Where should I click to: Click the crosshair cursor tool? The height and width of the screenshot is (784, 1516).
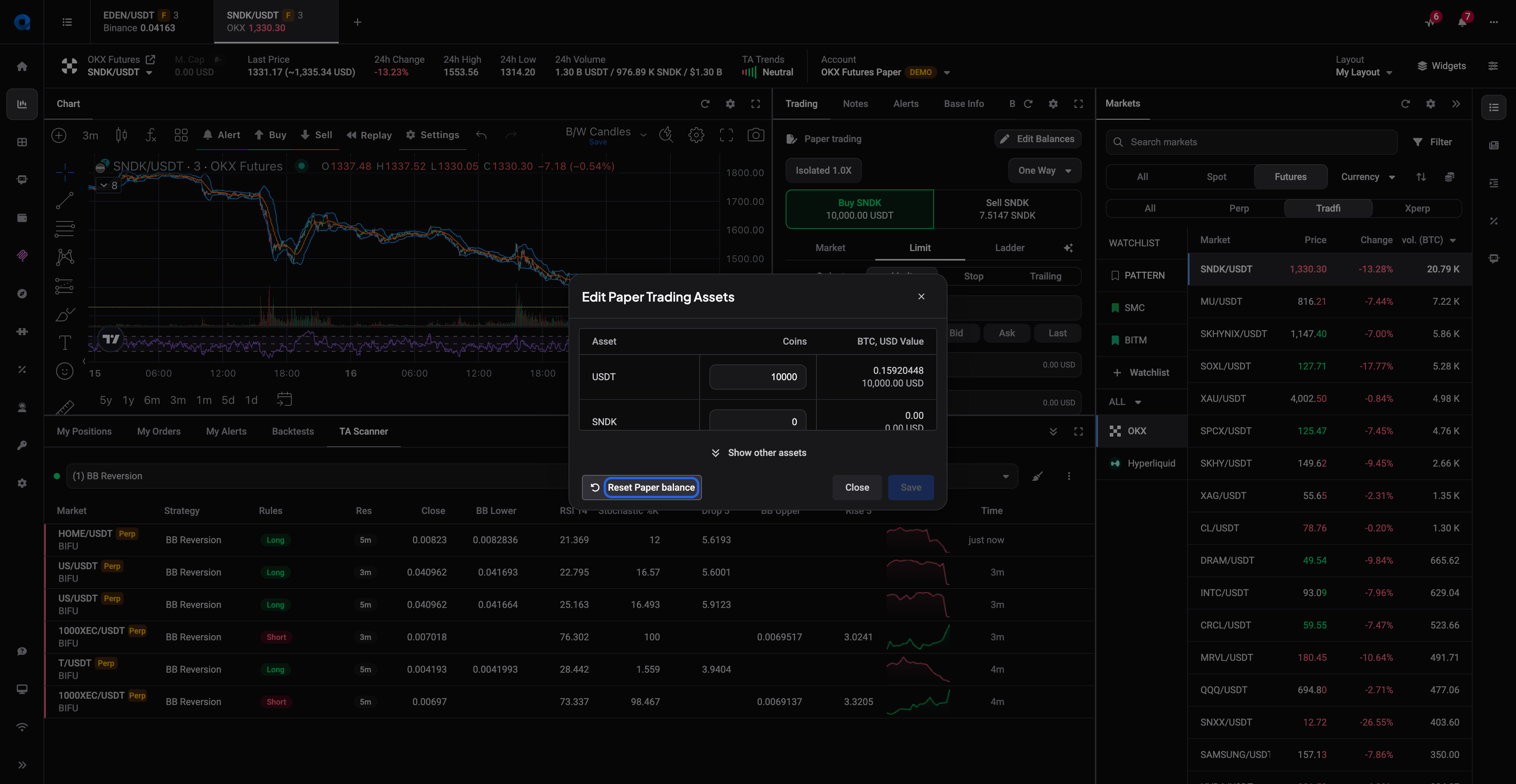pyautogui.click(x=65, y=172)
